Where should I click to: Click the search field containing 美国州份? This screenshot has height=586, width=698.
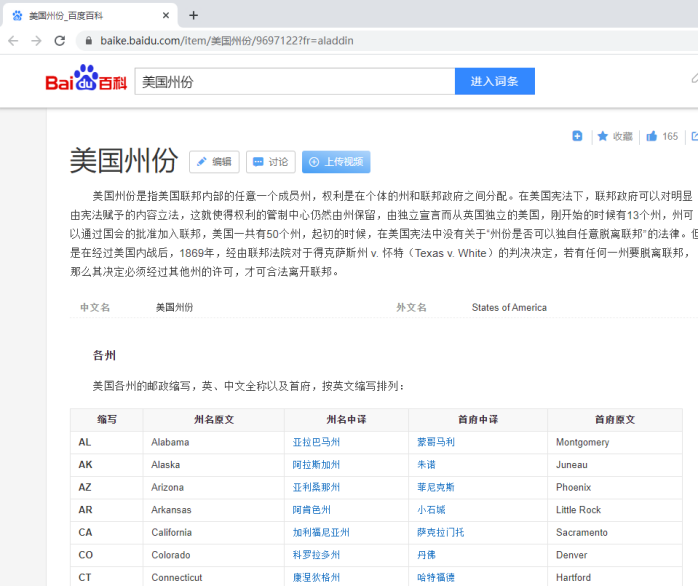click(x=295, y=81)
